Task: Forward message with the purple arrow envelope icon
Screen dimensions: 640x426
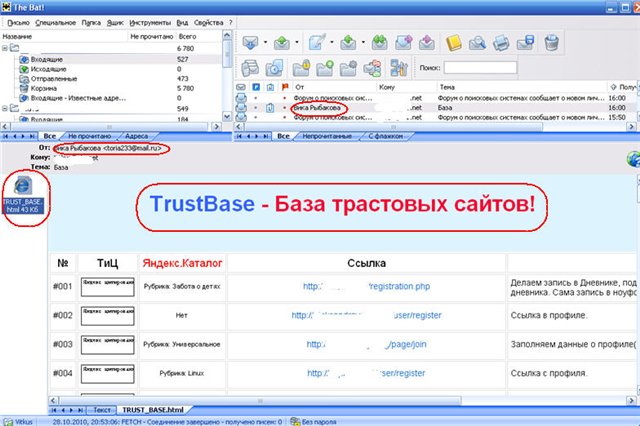Action: 403,42
